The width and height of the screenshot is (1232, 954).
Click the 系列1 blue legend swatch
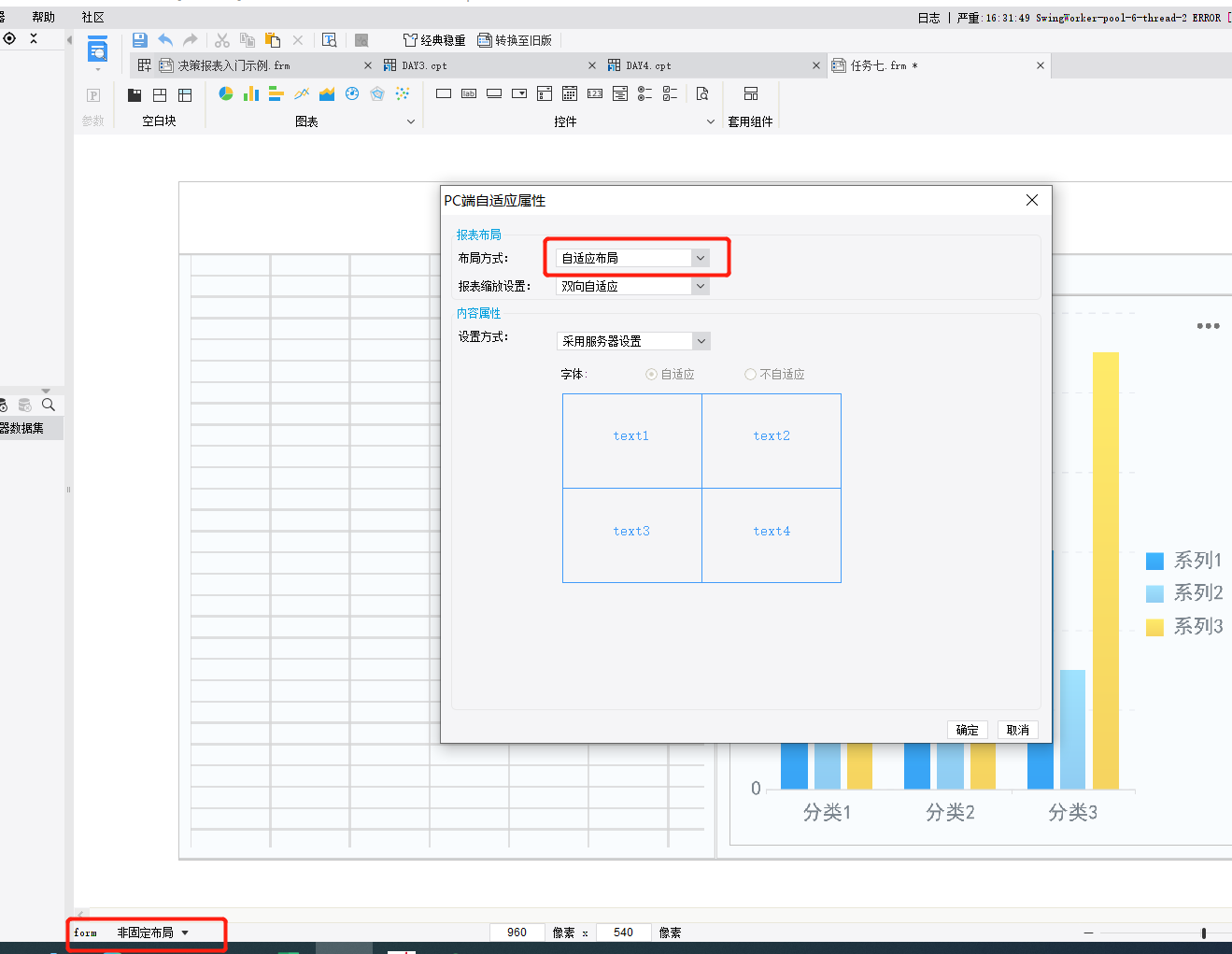tap(1154, 561)
